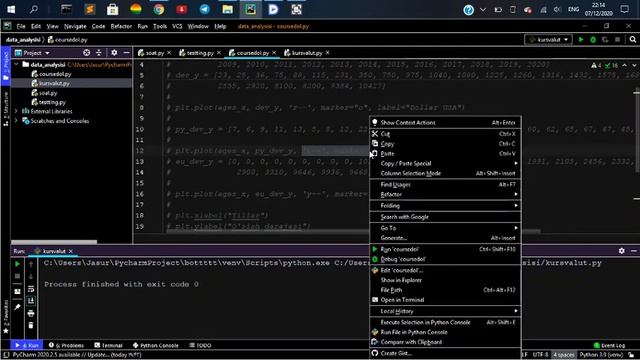640x360 pixels.
Task: Open the Go To submenu
Action: pyautogui.click(x=445, y=228)
